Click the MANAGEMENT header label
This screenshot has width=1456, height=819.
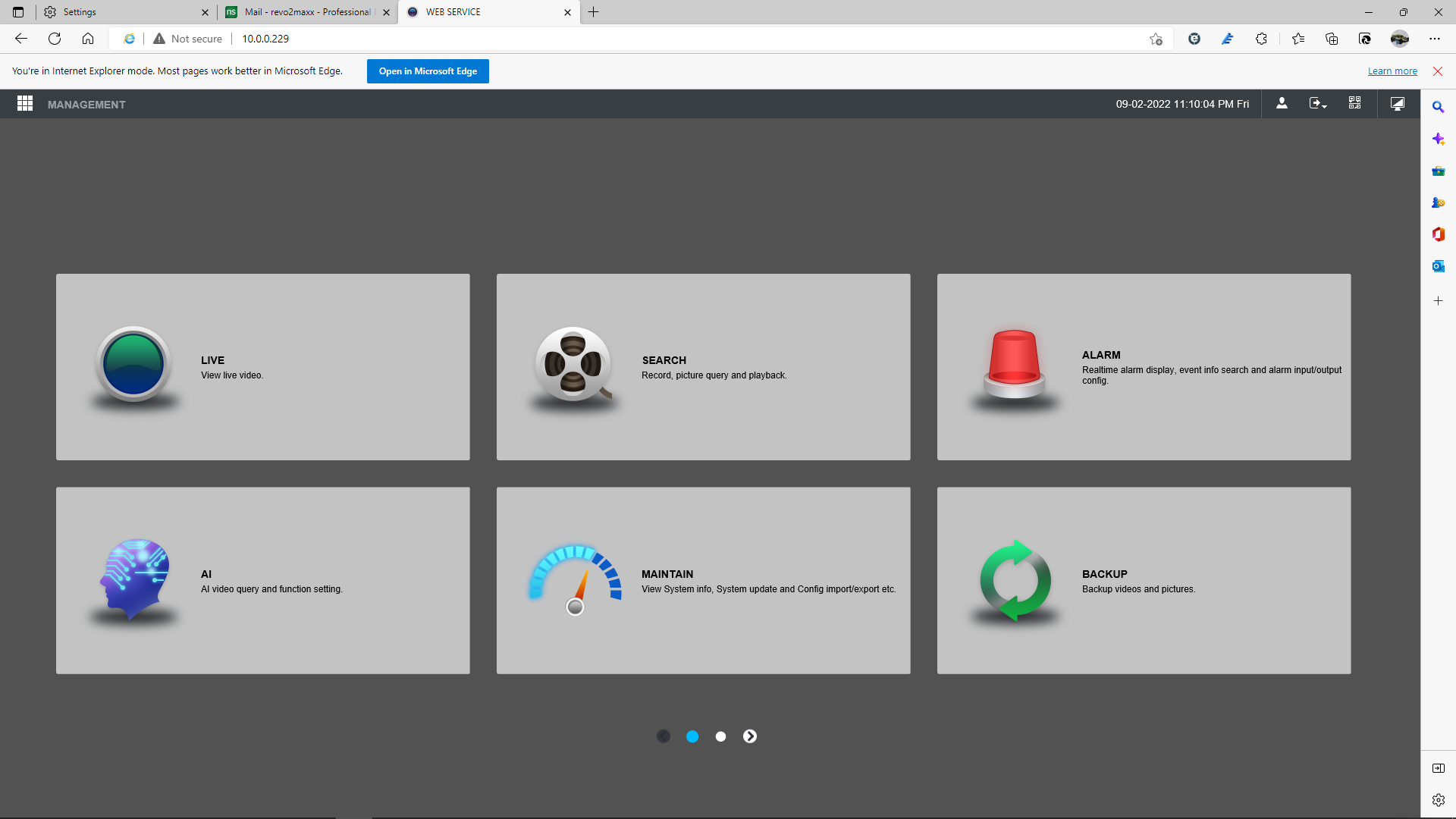tap(86, 105)
